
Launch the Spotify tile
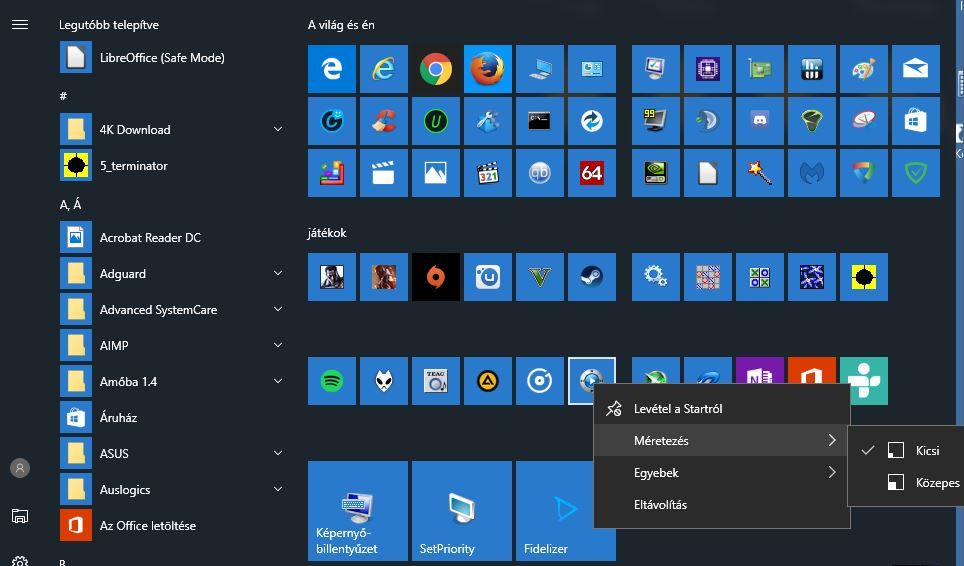332,381
